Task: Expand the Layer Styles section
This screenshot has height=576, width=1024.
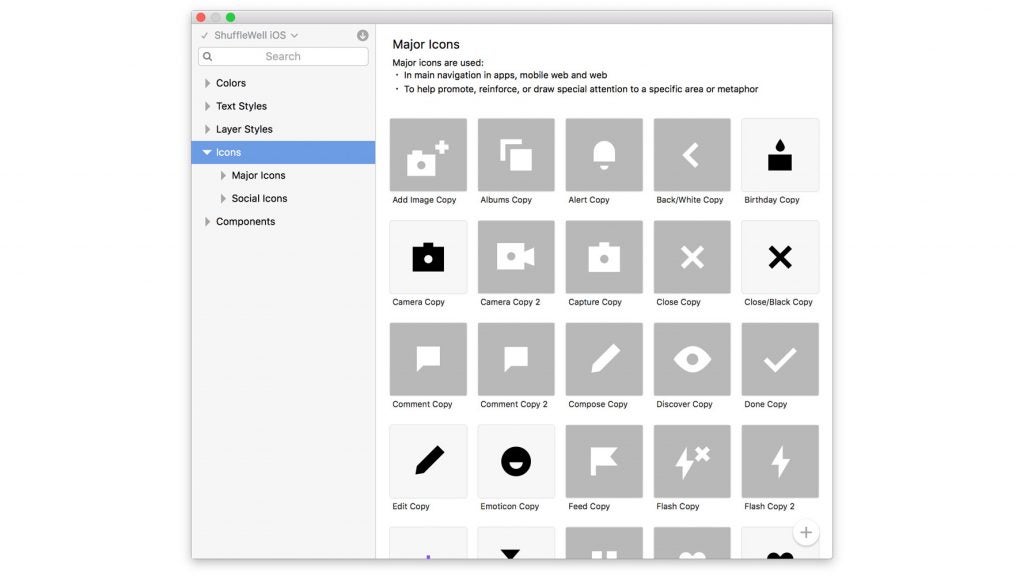Action: pos(208,129)
